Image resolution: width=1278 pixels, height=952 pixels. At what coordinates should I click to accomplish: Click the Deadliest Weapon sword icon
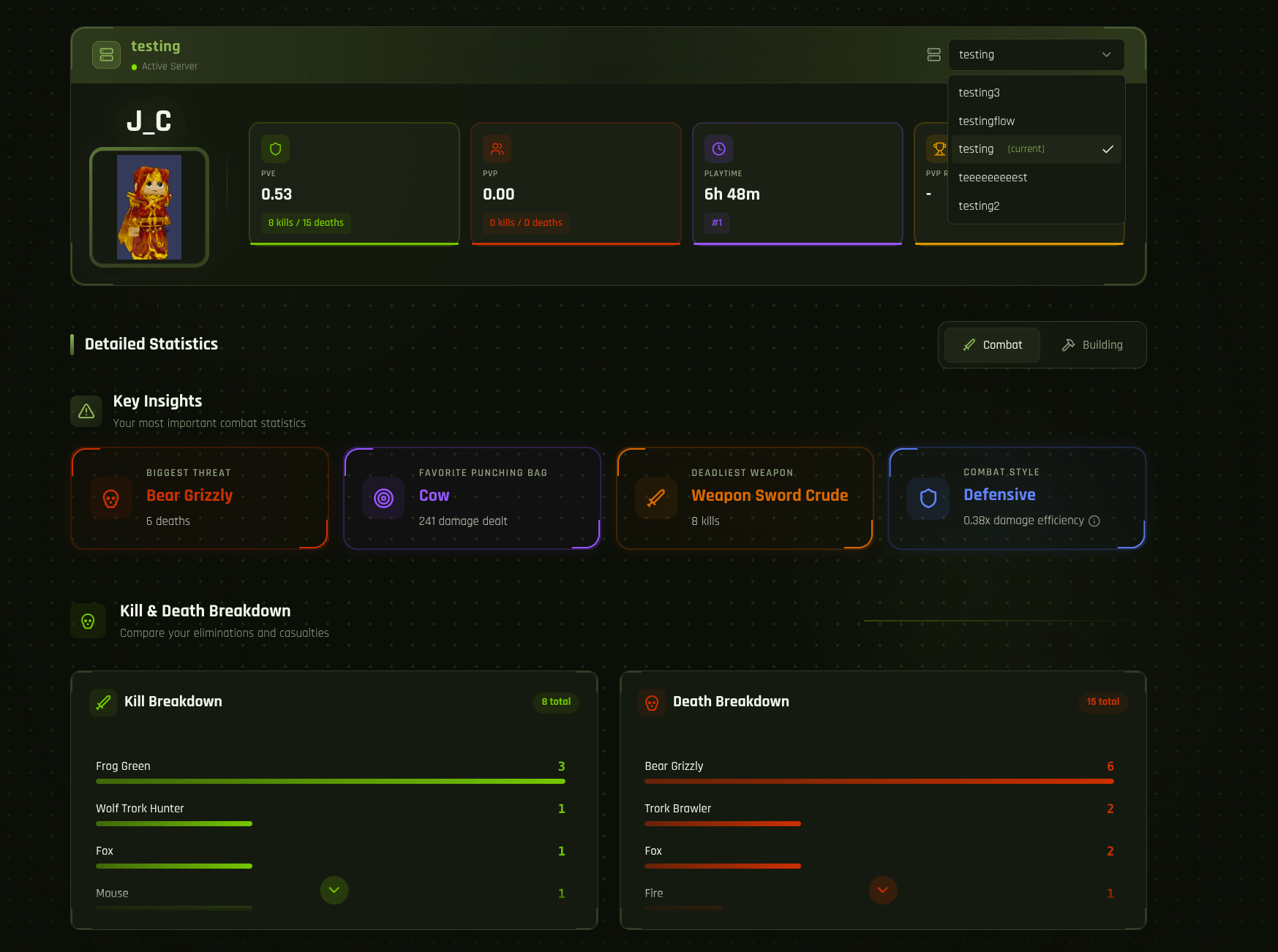pos(656,499)
